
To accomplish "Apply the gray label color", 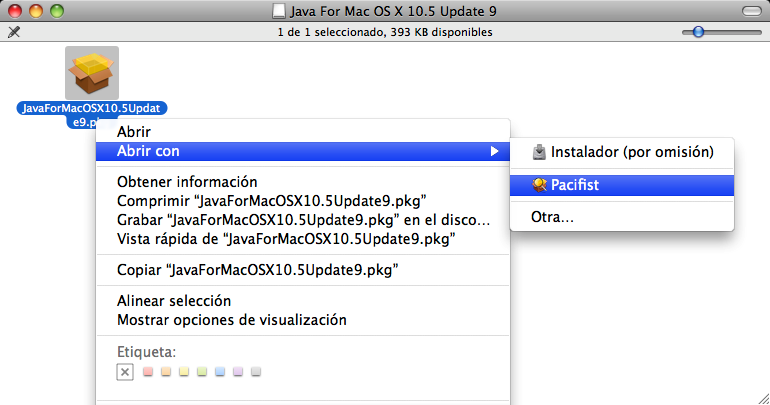I will tap(256, 372).
